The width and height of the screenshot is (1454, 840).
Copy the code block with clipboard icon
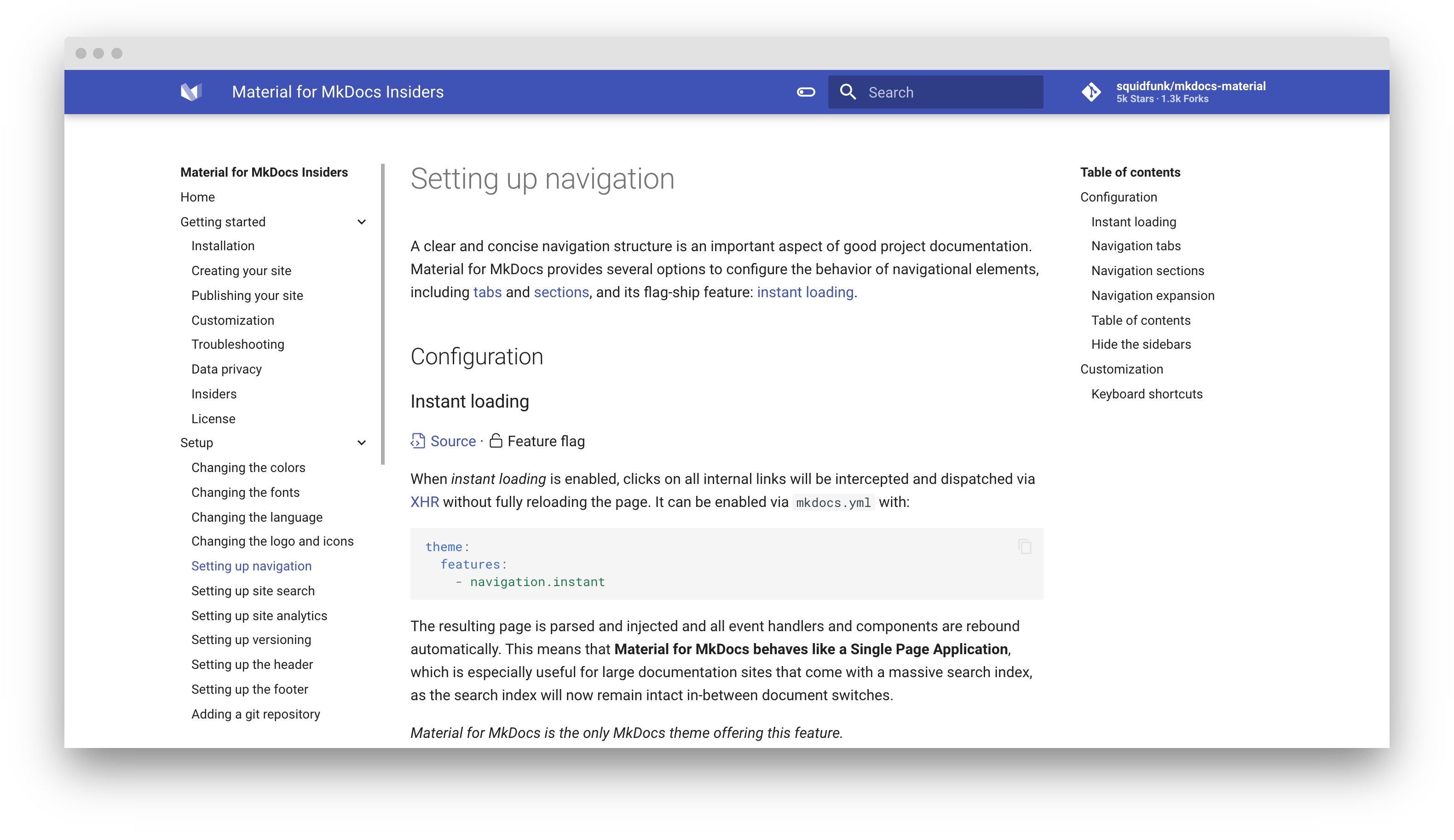pos(1024,547)
